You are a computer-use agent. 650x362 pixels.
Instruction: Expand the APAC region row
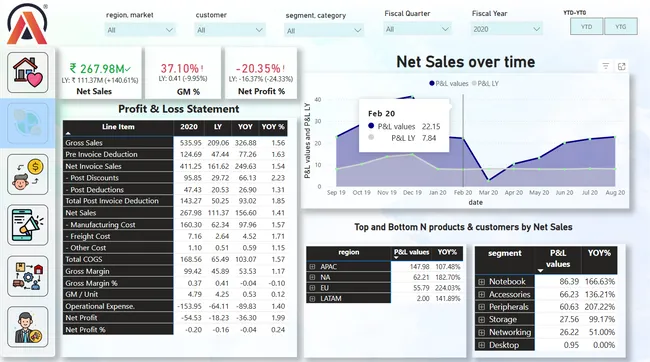pyautogui.click(x=312, y=267)
